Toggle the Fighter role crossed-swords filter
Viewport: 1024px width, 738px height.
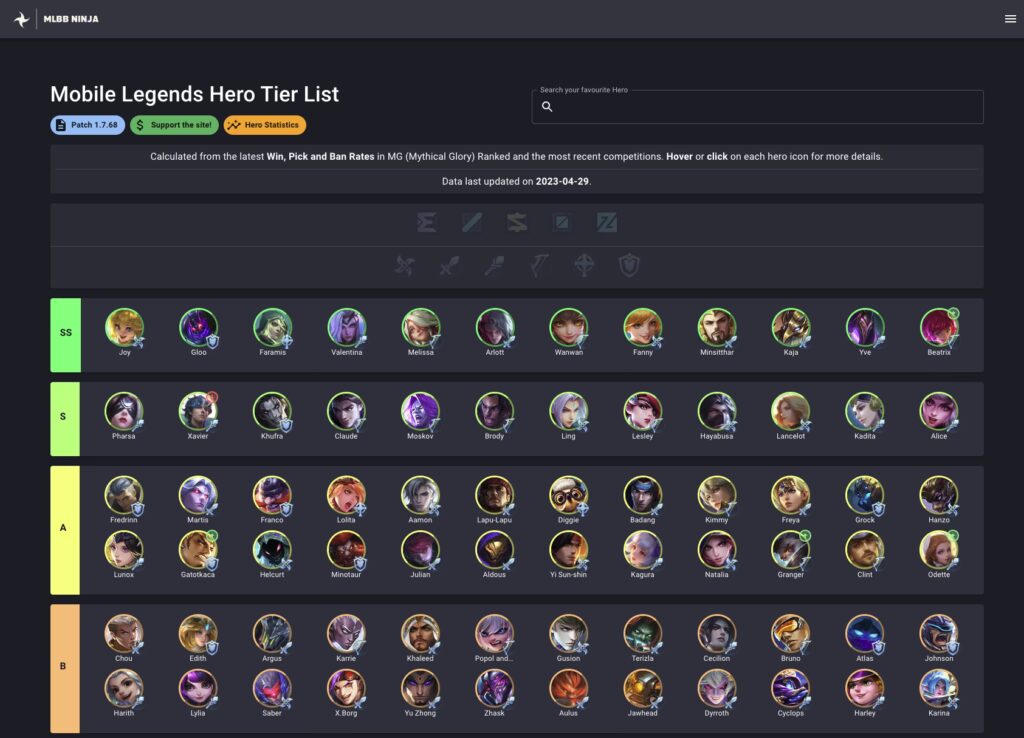449,266
